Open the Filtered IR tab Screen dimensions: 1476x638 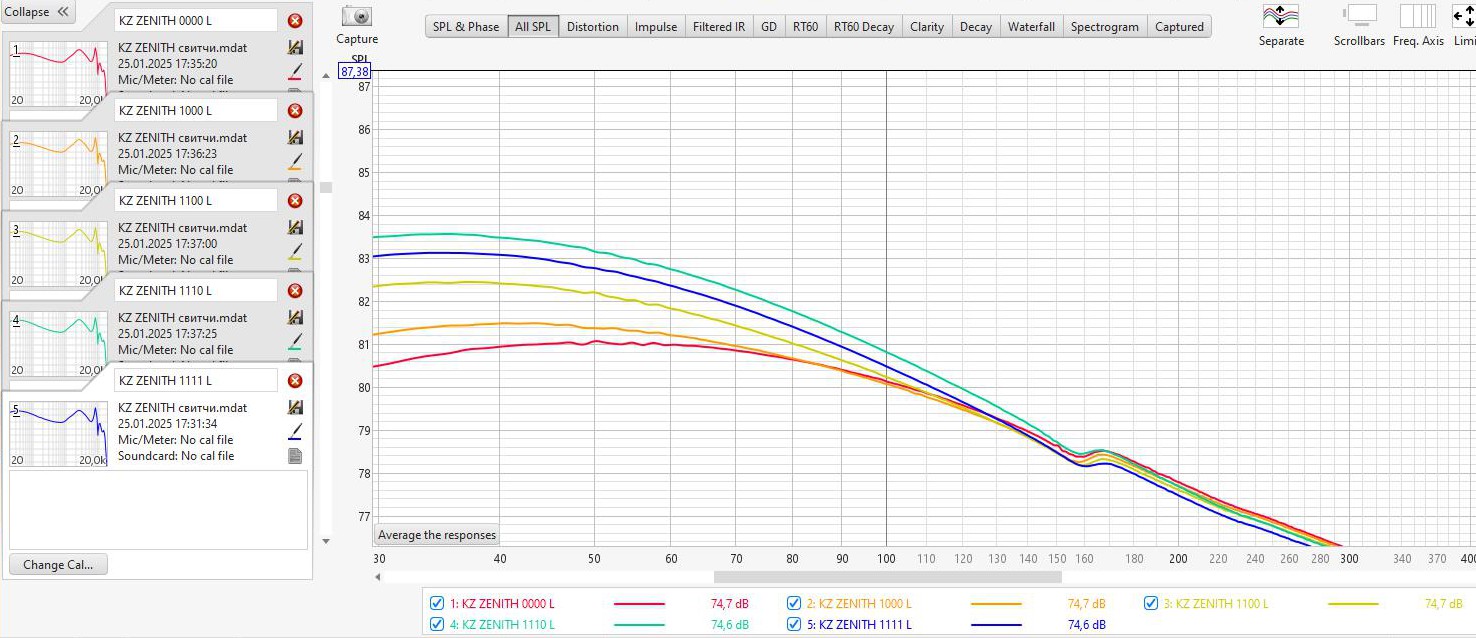pos(719,27)
